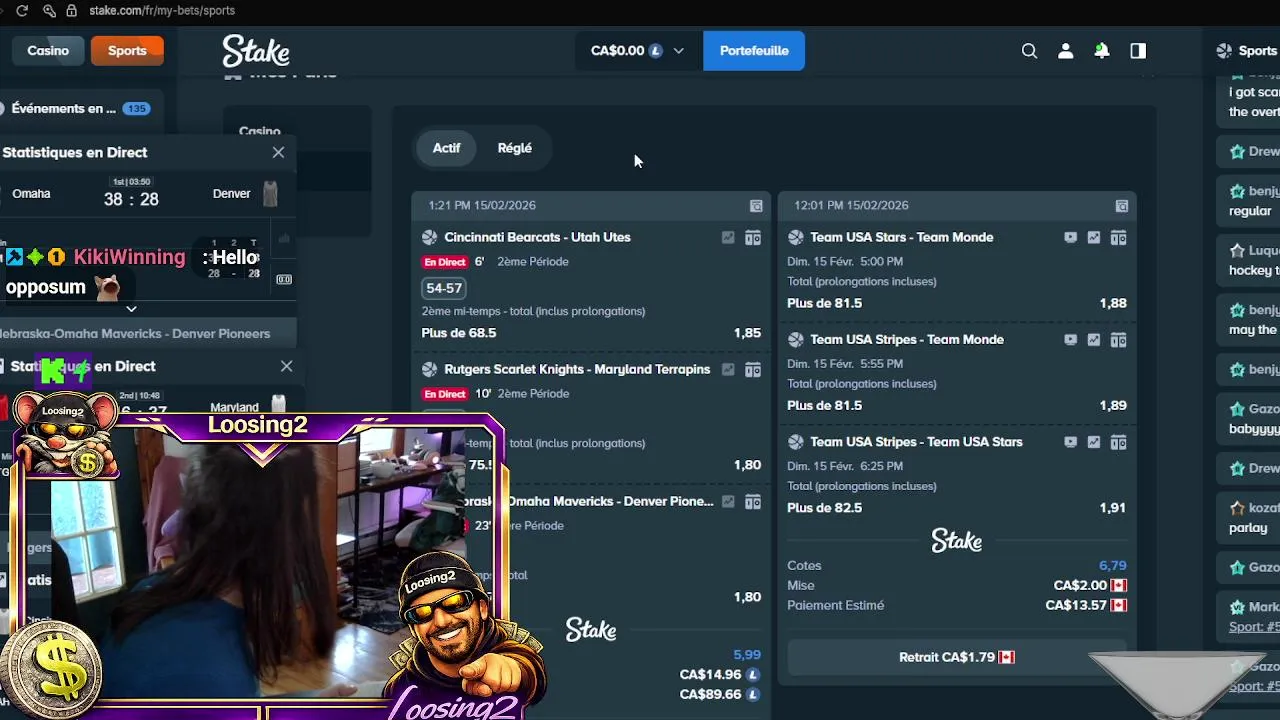Share the 12:01 PM bet slip
Image resolution: width=1280 pixels, height=720 pixels.
(1122, 205)
